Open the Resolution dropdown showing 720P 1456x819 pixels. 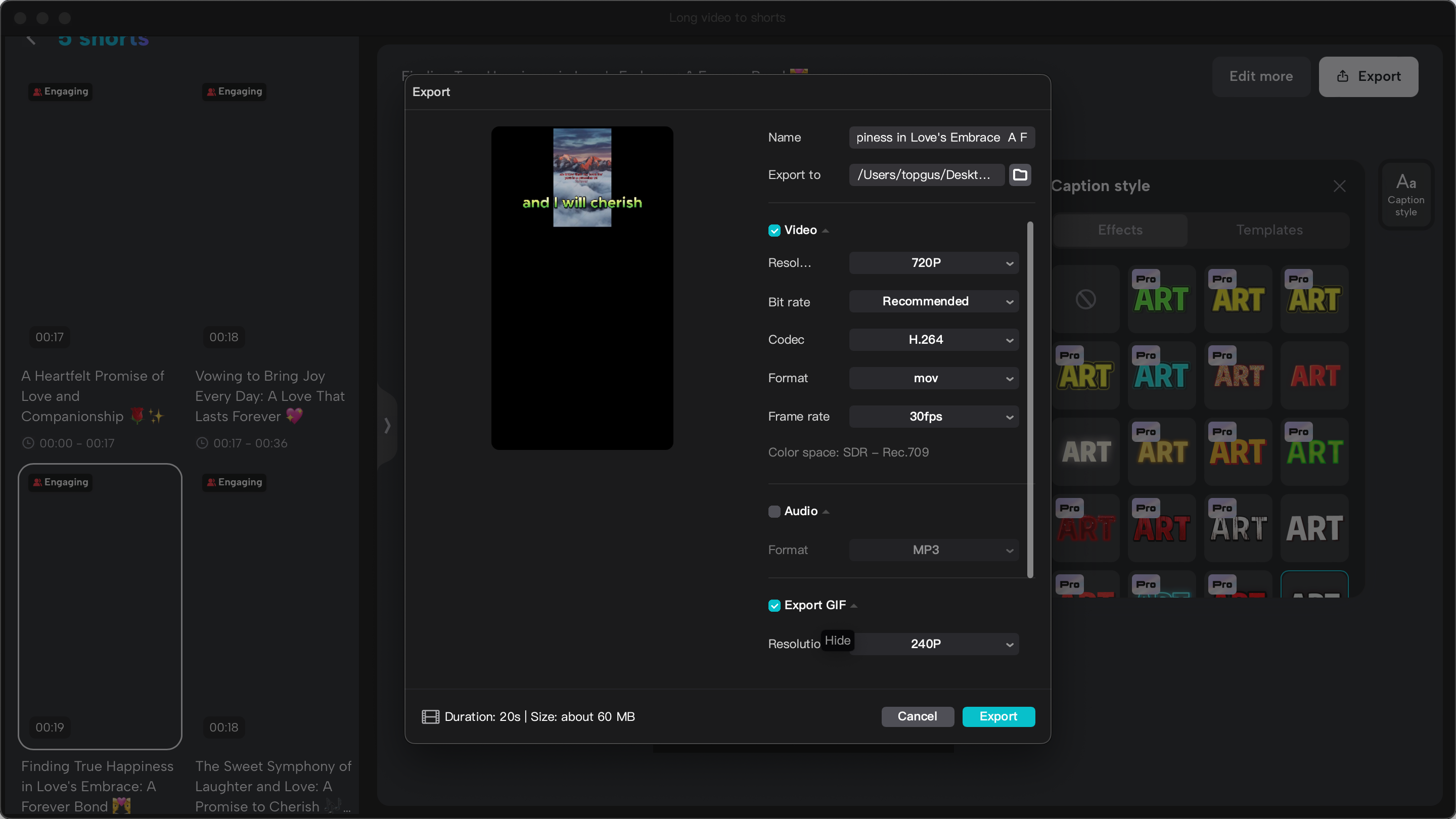point(933,263)
